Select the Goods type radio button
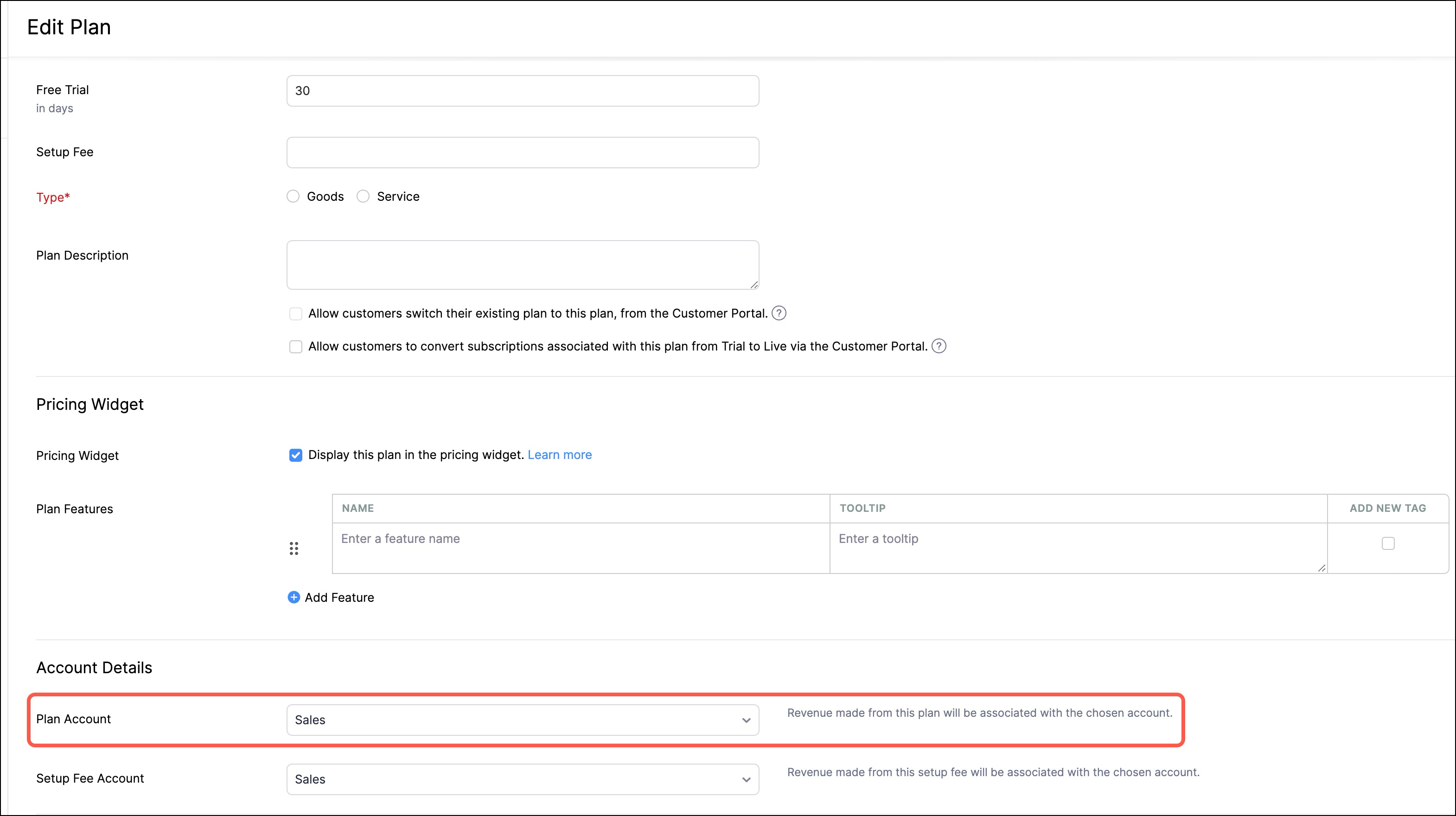The width and height of the screenshot is (1456, 816). point(293,196)
